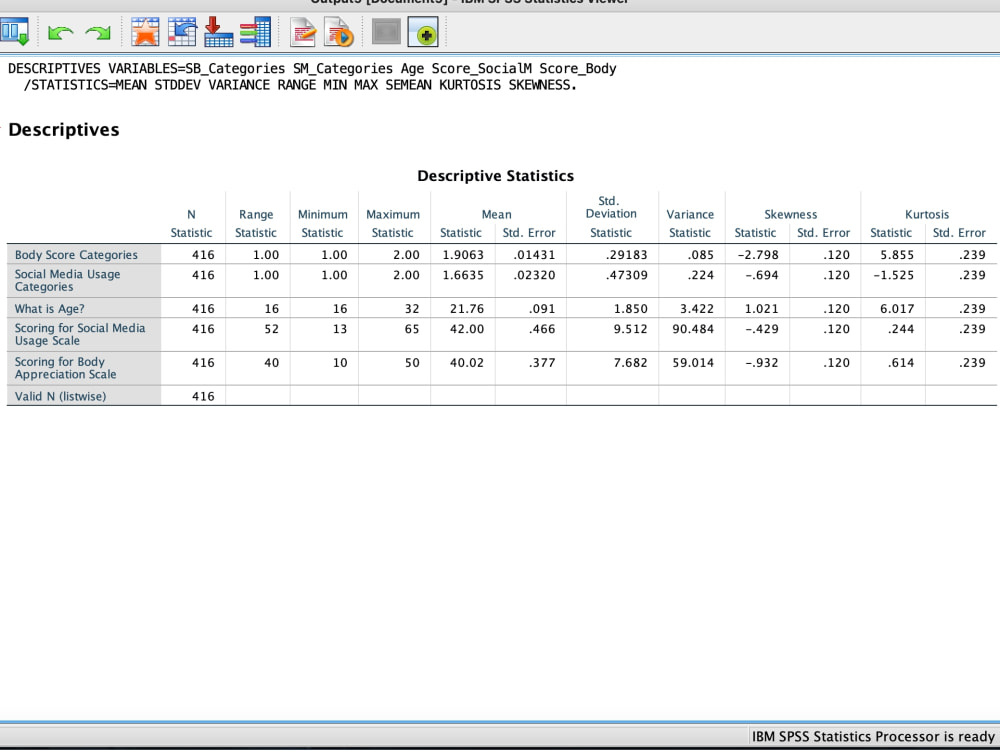Click the Insert Text document icon
1000x750 pixels.
tap(302, 31)
